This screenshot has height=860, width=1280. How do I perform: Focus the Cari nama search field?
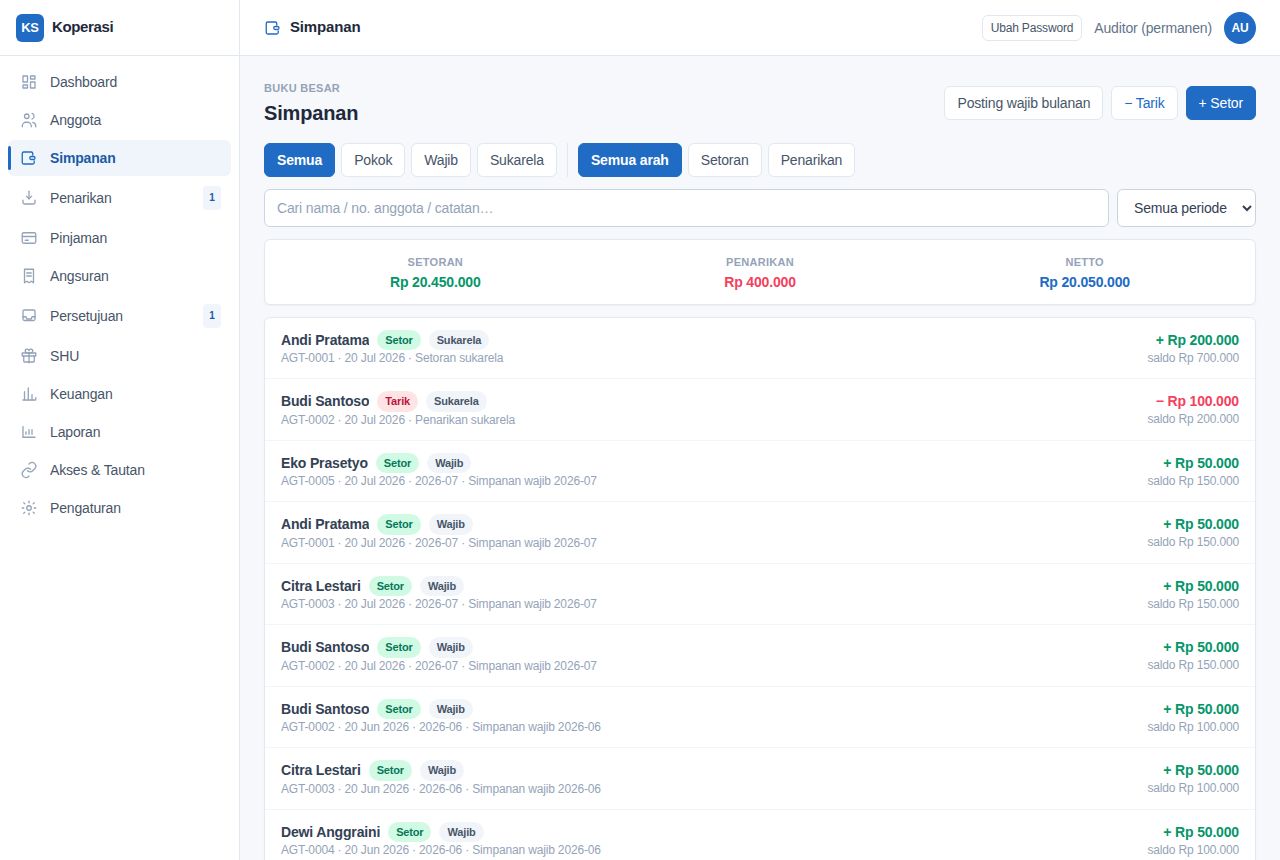[x=686, y=208]
